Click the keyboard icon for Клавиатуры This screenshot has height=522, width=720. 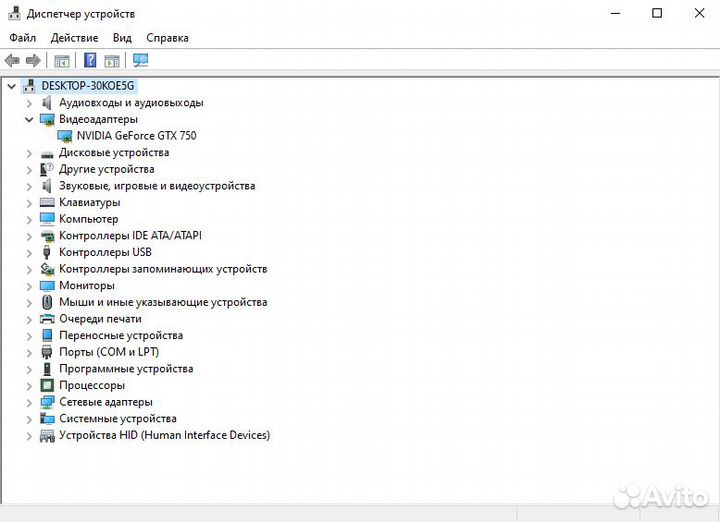(x=47, y=202)
